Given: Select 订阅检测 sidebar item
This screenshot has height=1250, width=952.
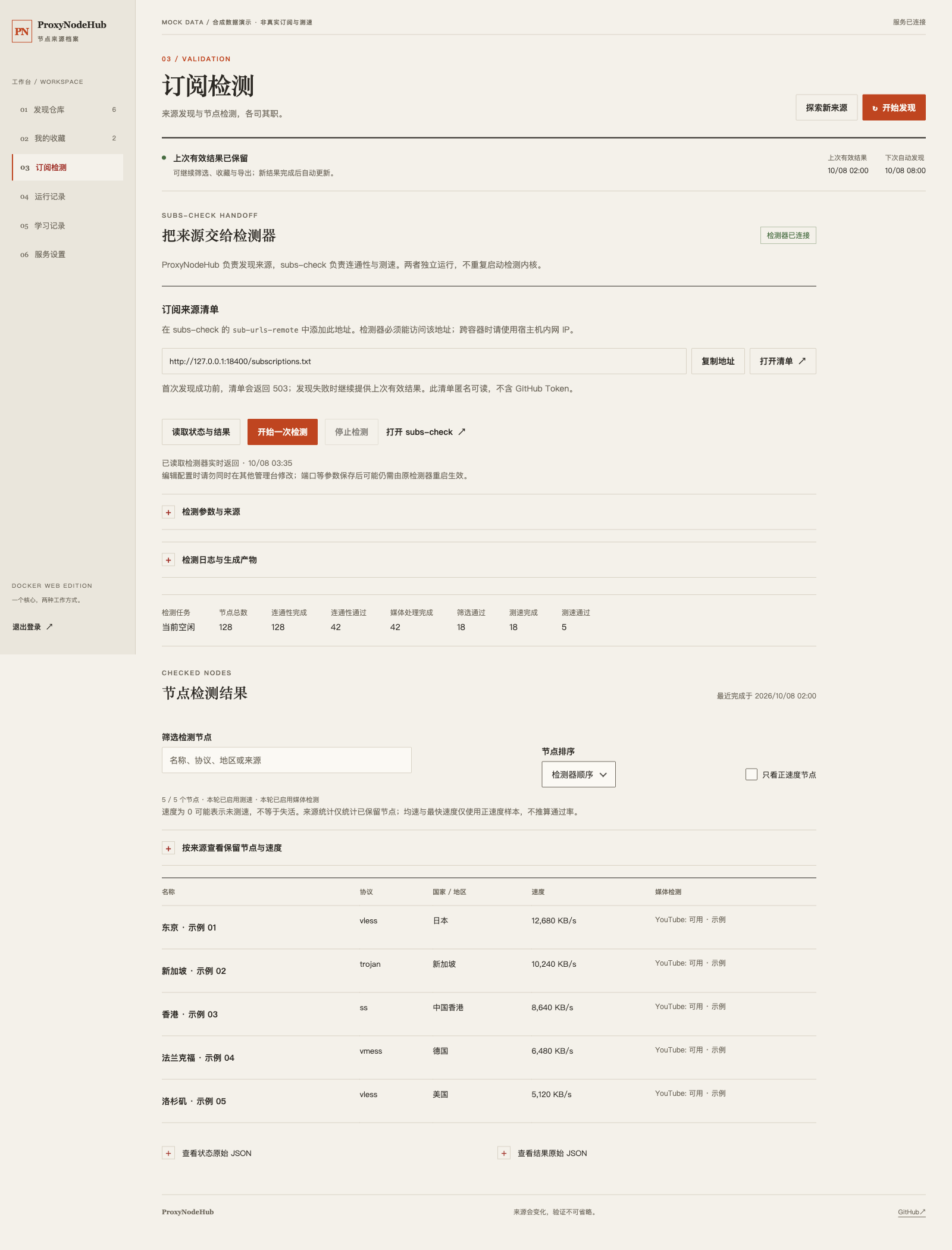Looking at the screenshot, I should [x=68, y=167].
